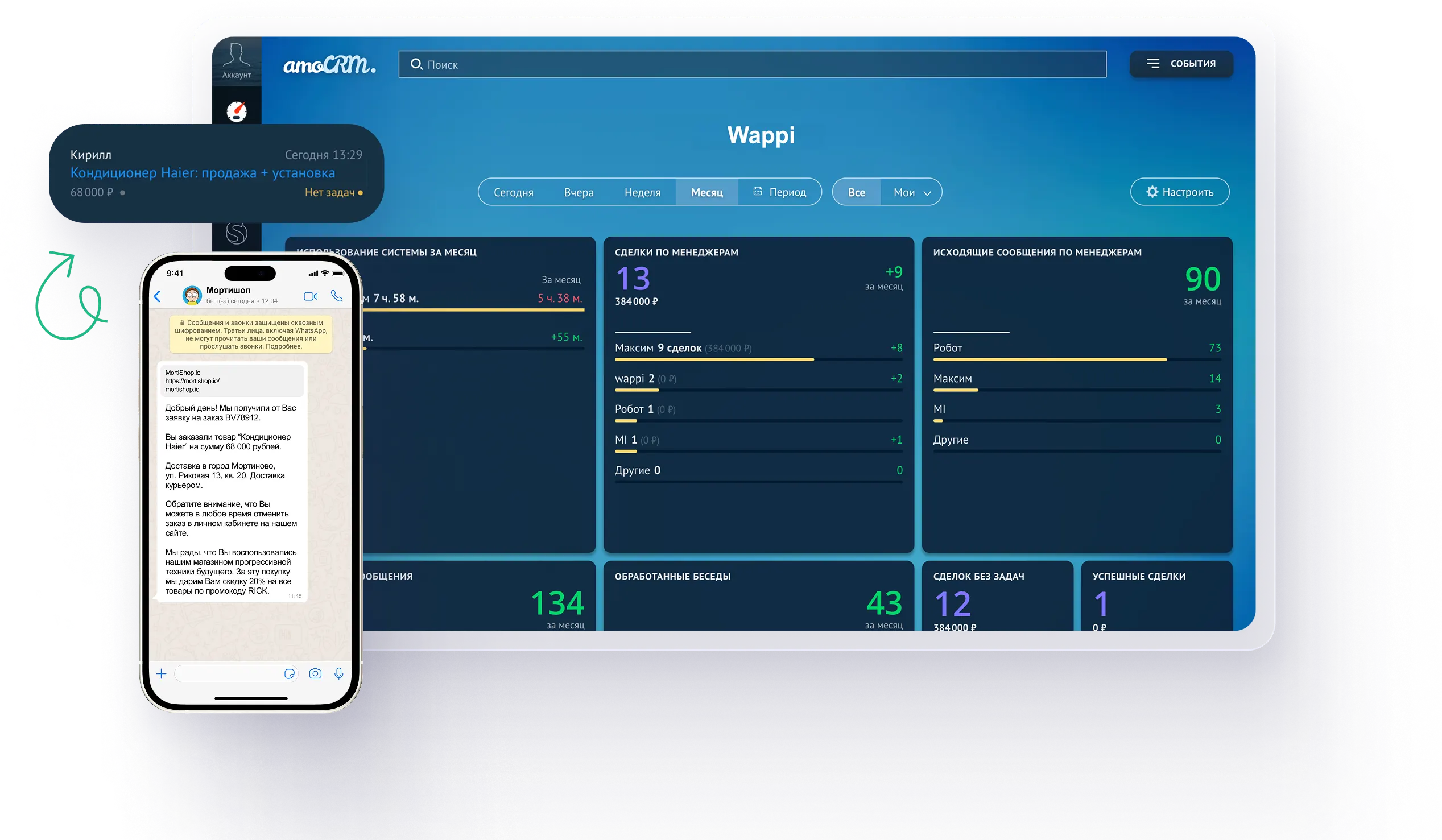This screenshot has width=1442, height=840.
Task: Select the Вчера period tab
Action: tap(579, 192)
